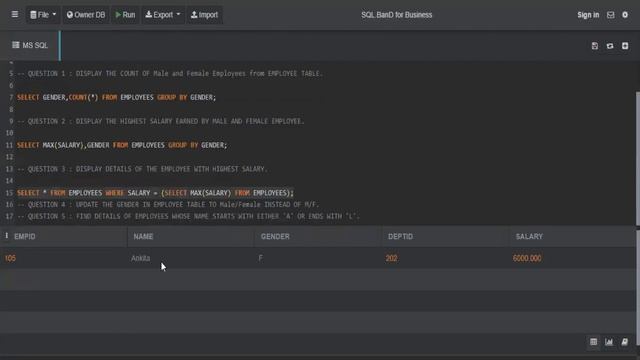Click line 7 SELECT GENDER,COUNT query
The width and height of the screenshot is (640, 360).
click(116, 97)
